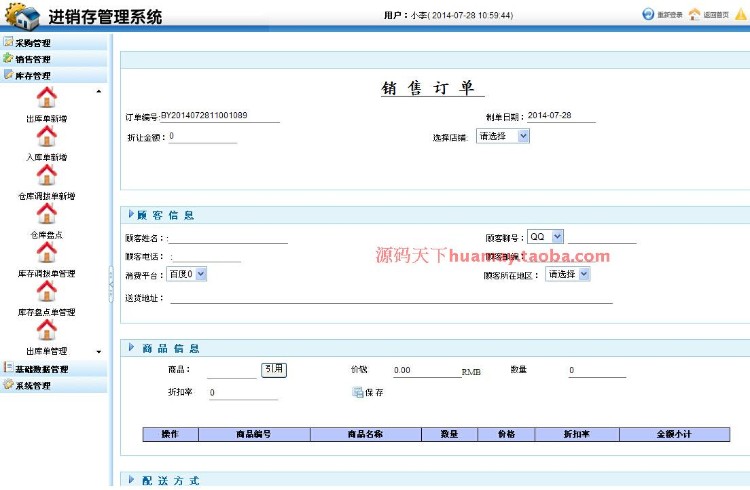Image resolution: width=750 pixels, height=490 pixels.
Task: Click the 库存调拨单管理 label
Action: (x=46, y=274)
